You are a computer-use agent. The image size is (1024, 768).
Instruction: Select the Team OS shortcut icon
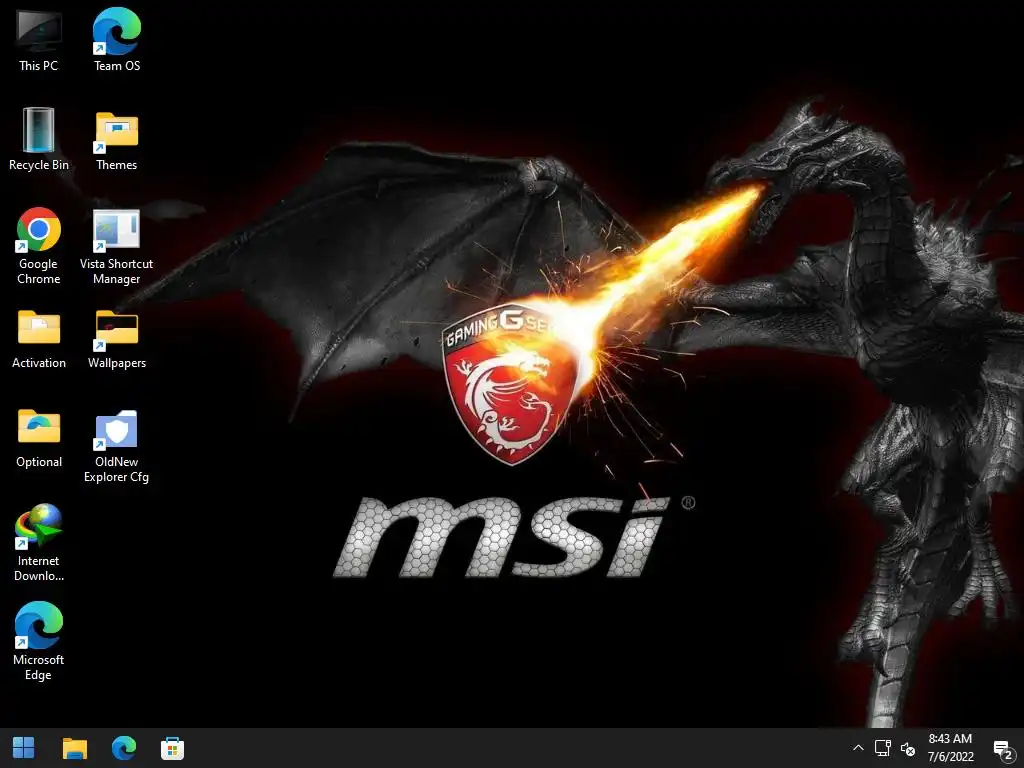(117, 40)
